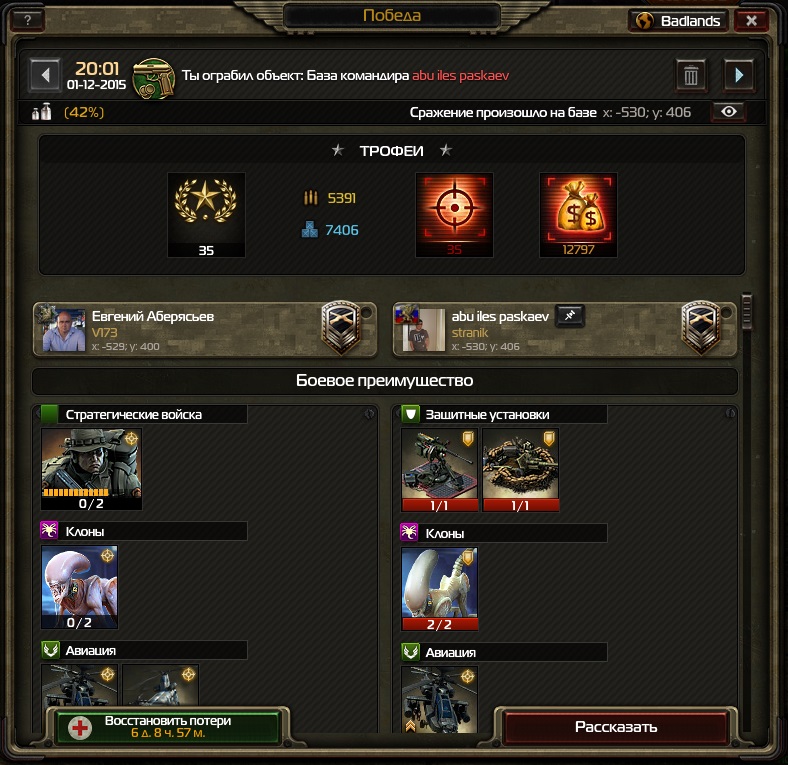788x765 pixels.
Task: Go to next report with right arrow
Action: point(739,75)
